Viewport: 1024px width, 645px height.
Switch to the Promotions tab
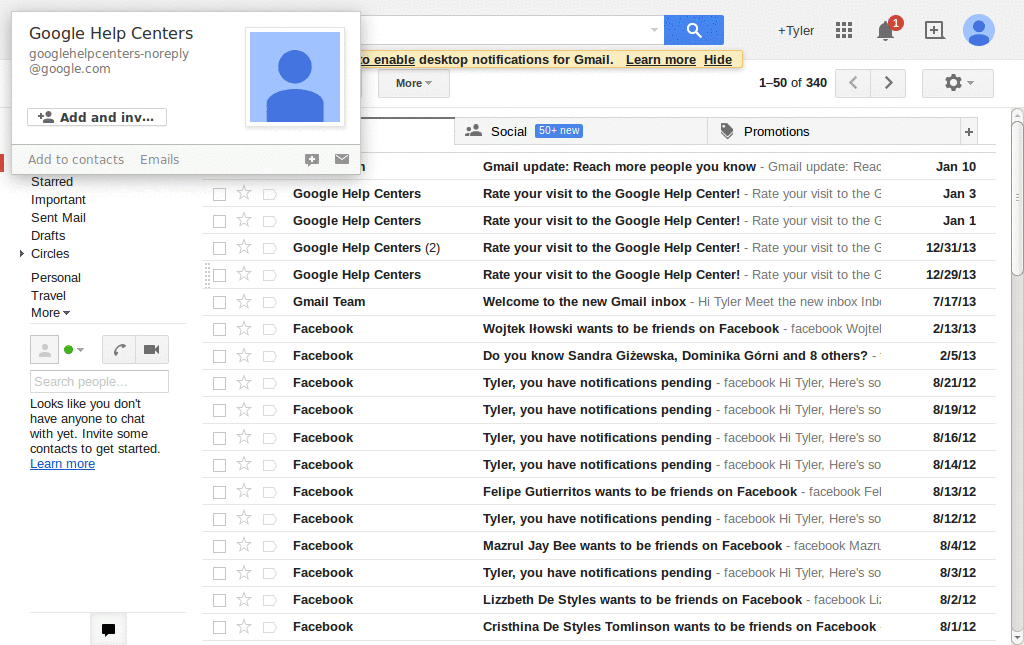[834, 131]
